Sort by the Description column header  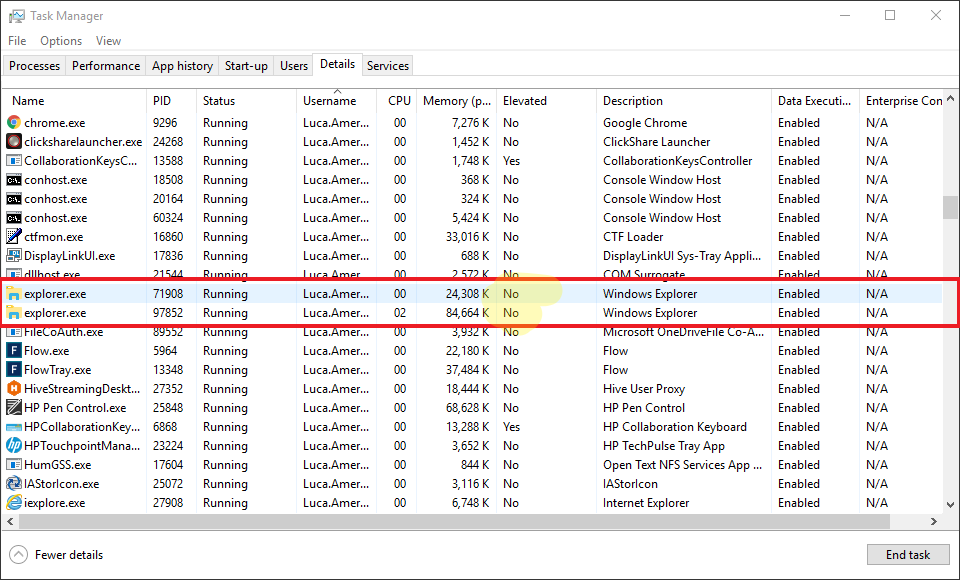point(684,101)
